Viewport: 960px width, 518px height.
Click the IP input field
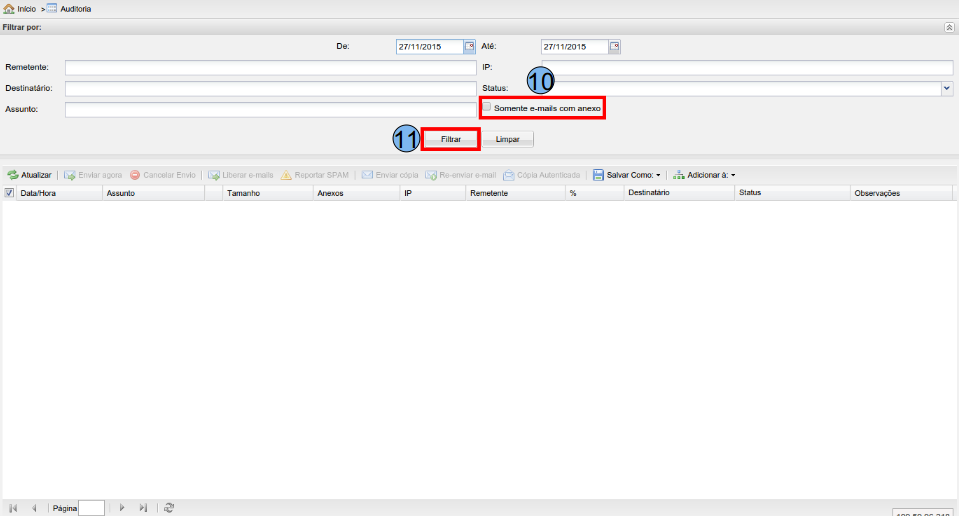pyautogui.click(x=748, y=67)
